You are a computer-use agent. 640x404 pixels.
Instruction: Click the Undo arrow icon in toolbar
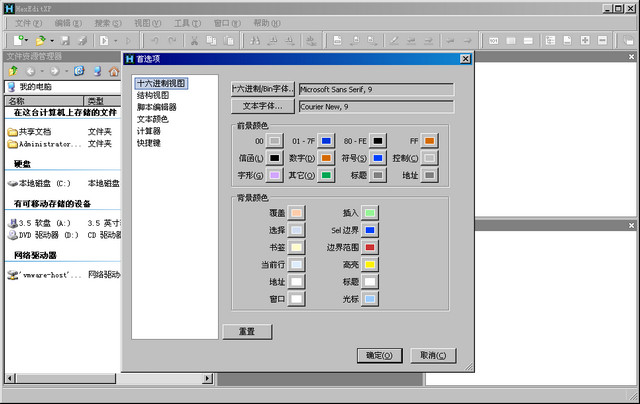[x=155, y=39]
